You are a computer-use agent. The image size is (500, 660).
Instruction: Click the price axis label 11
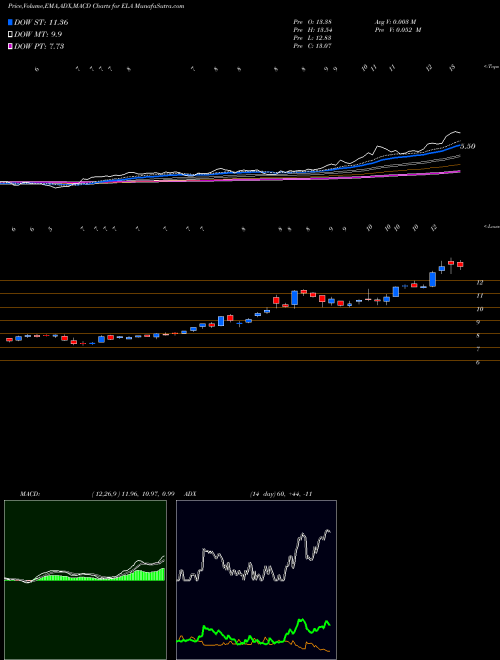pyautogui.click(x=479, y=296)
